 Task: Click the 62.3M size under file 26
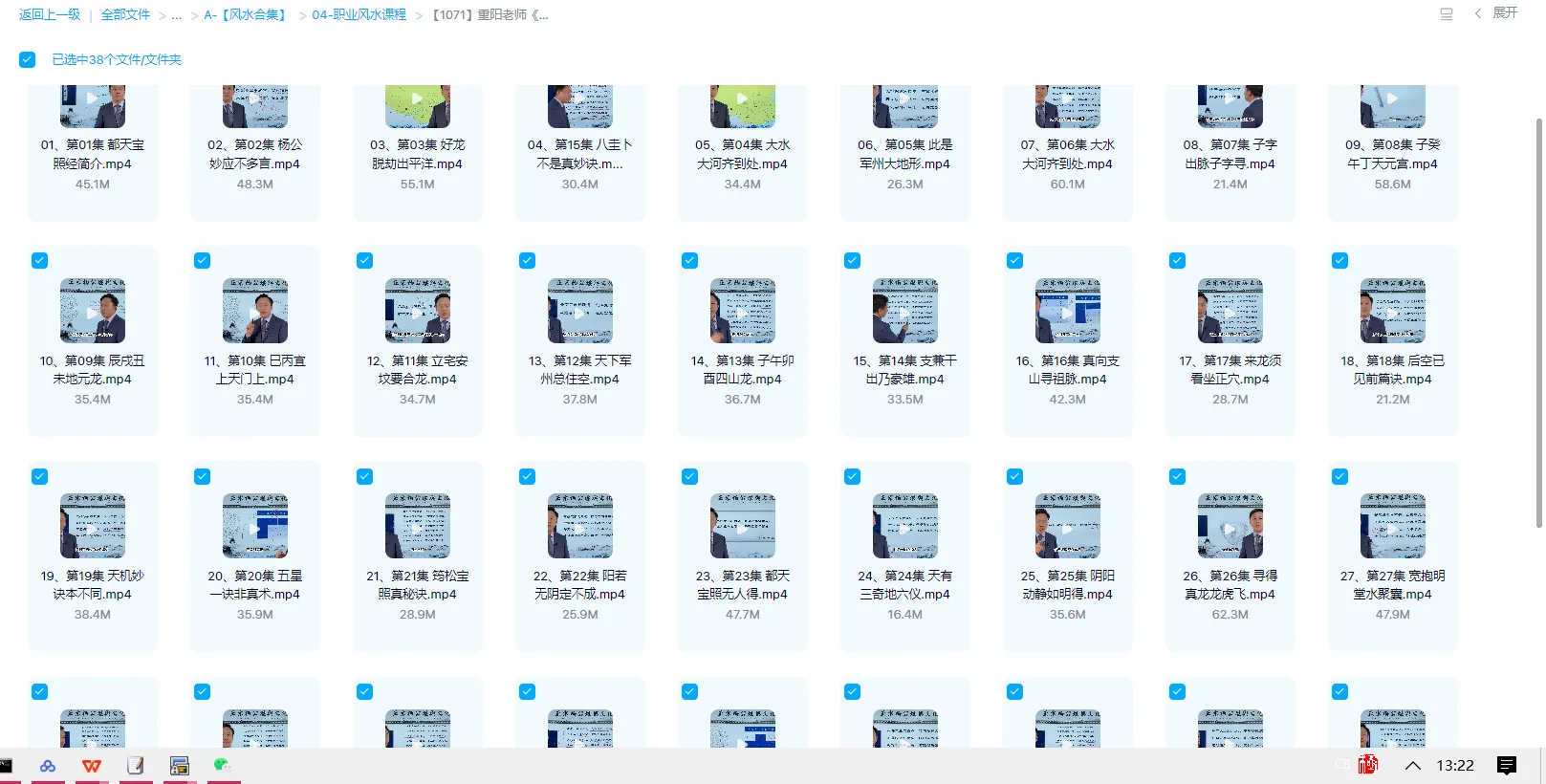pos(1230,615)
